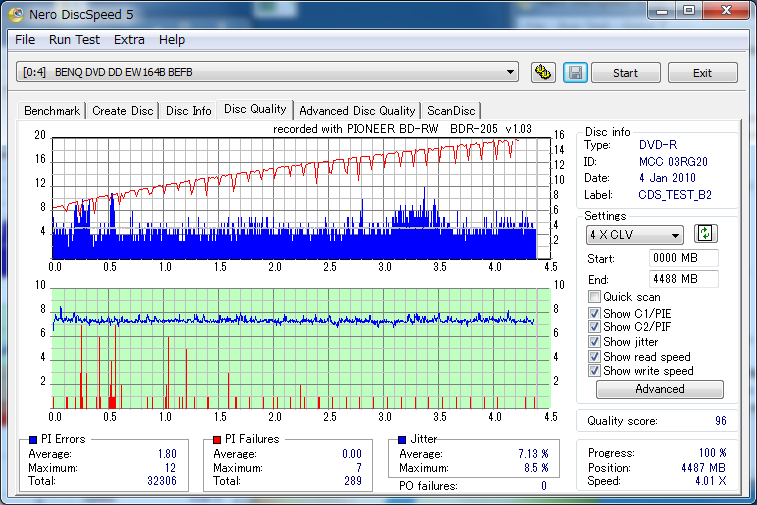The width and height of the screenshot is (757, 505).
Task: Open the Extra menu
Action: point(129,40)
